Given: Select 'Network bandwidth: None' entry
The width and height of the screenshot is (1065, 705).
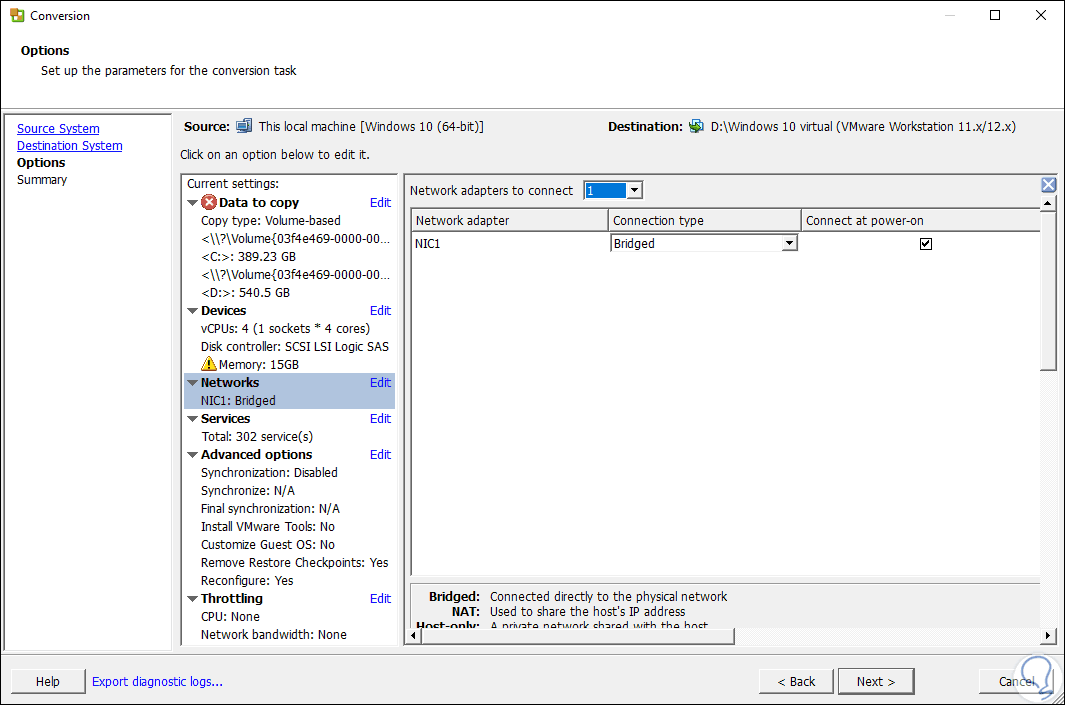Looking at the screenshot, I should click(274, 634).
